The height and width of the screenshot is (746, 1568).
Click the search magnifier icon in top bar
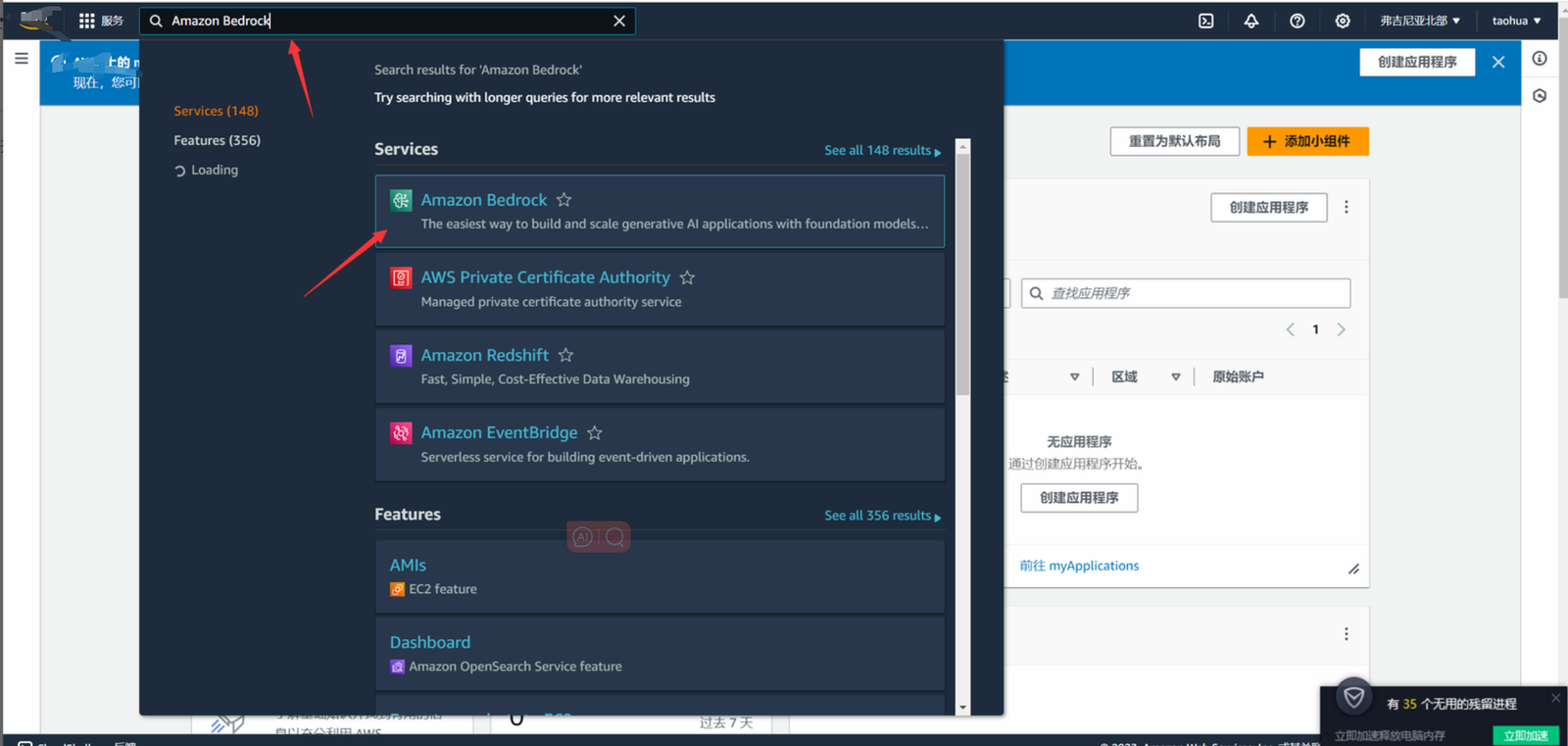pos(156,21)
